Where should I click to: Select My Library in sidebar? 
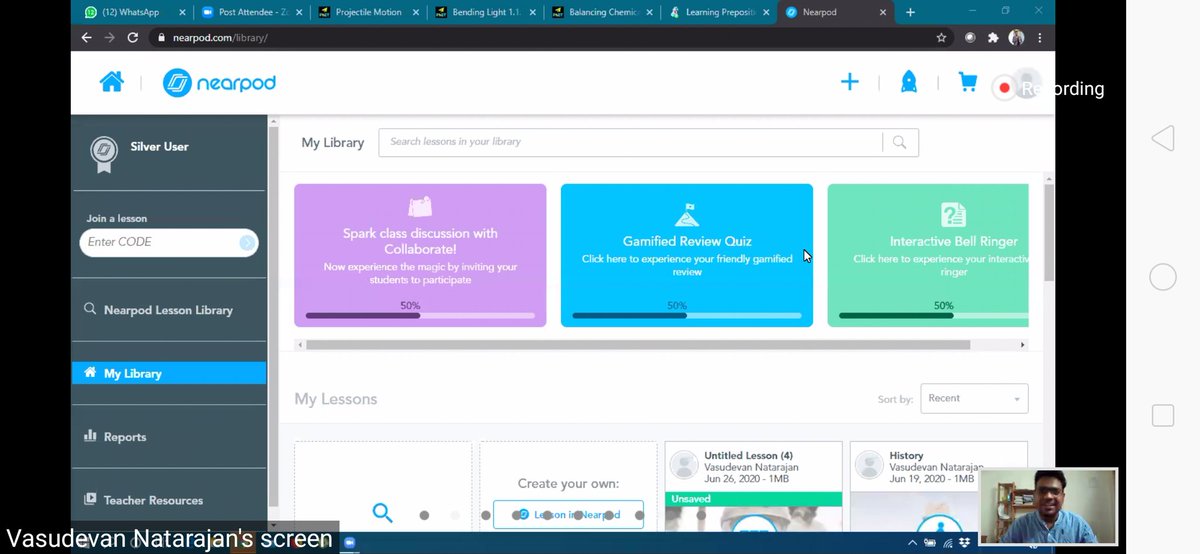click(x=169, y=373)
